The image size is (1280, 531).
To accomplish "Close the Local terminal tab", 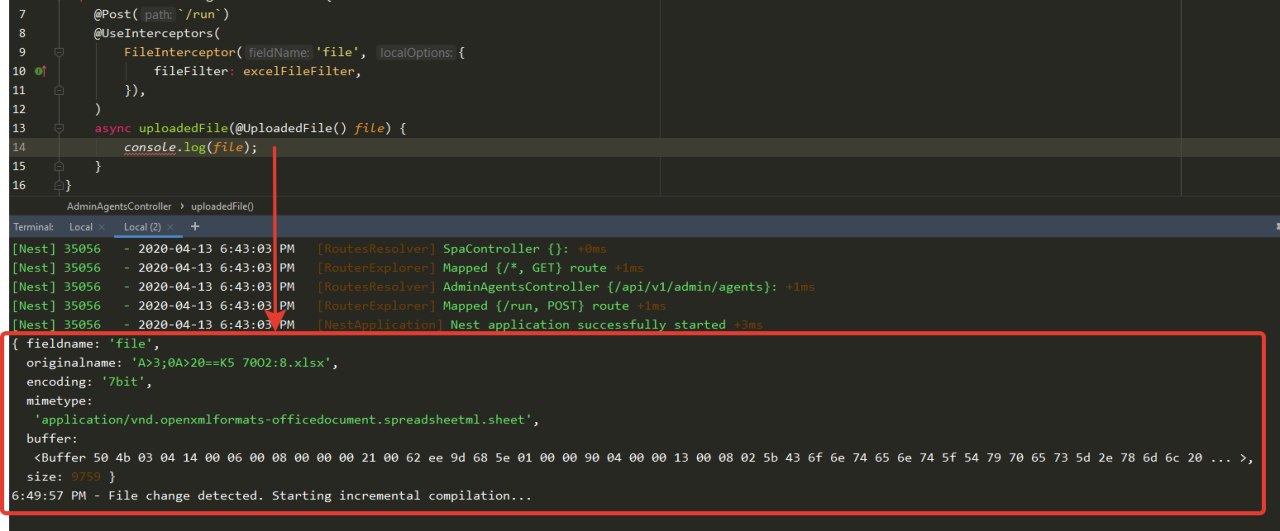I will click(103, 228).
